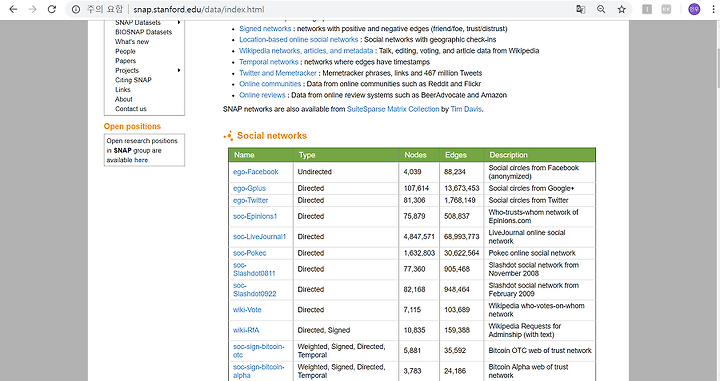Focus the address bar URL field
This screenshot has height=381, width=720.
(x=349, y=9)
